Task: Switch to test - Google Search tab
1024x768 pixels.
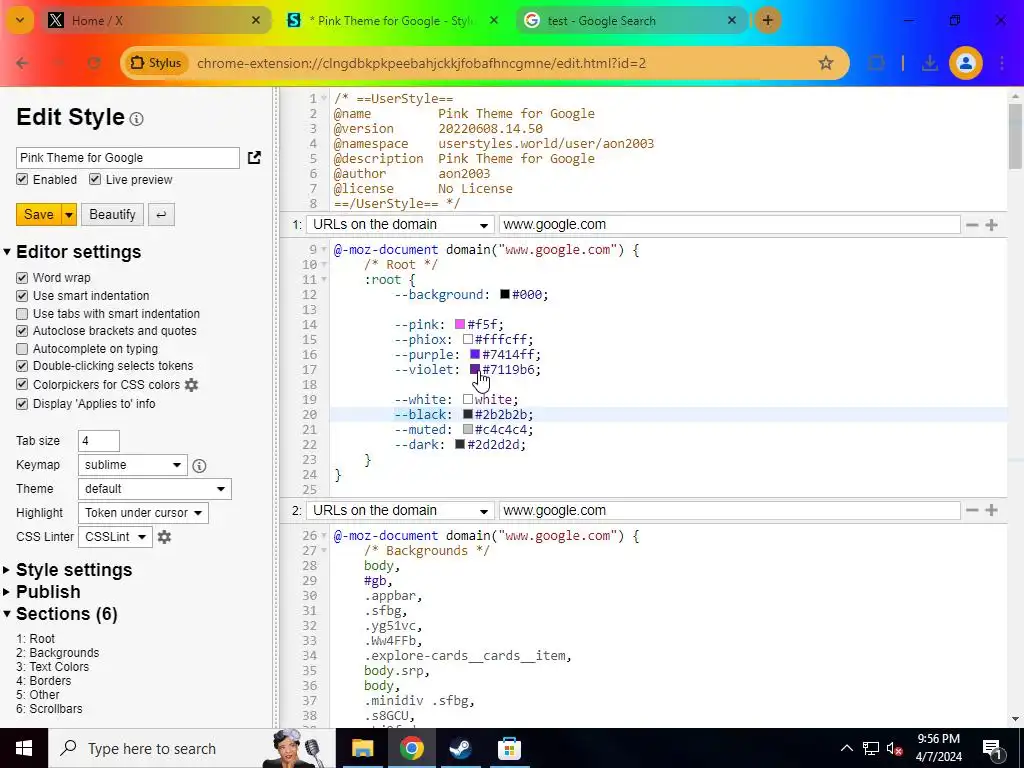Action: point(632,20)
